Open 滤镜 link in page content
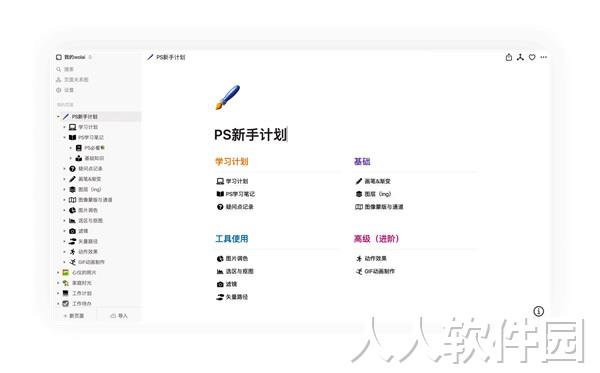Screen dimensions: 600x373 pyautogui.click(x=227, y=284)
